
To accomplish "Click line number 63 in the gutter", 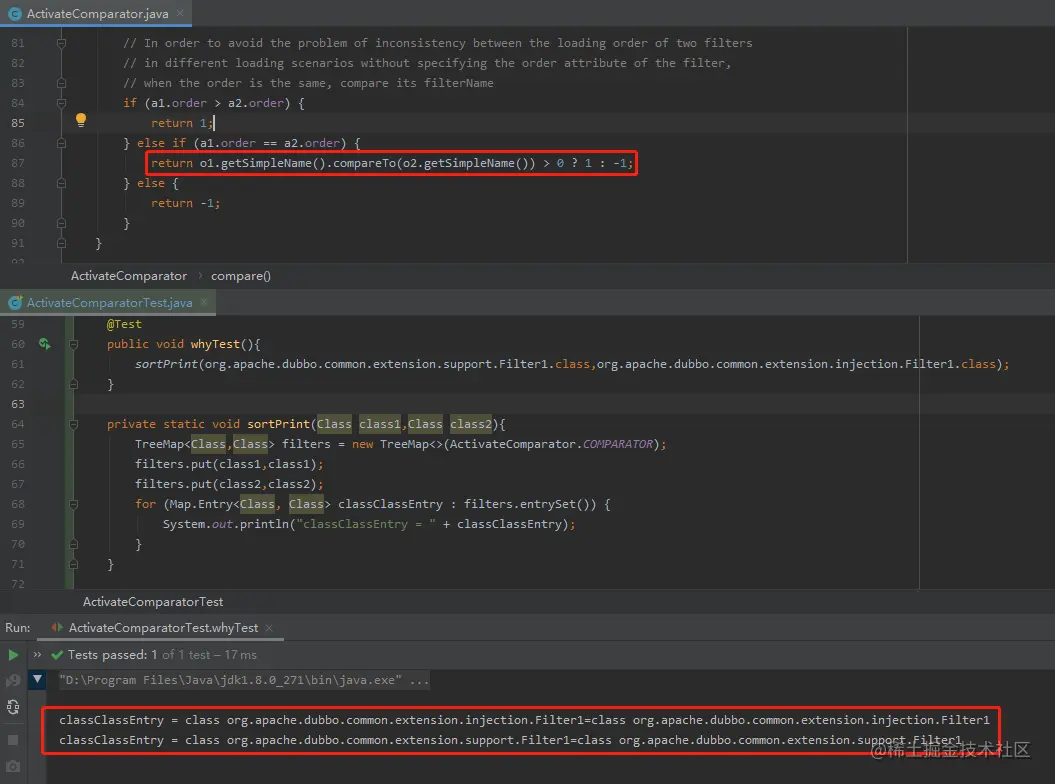I will coord(17,404).
